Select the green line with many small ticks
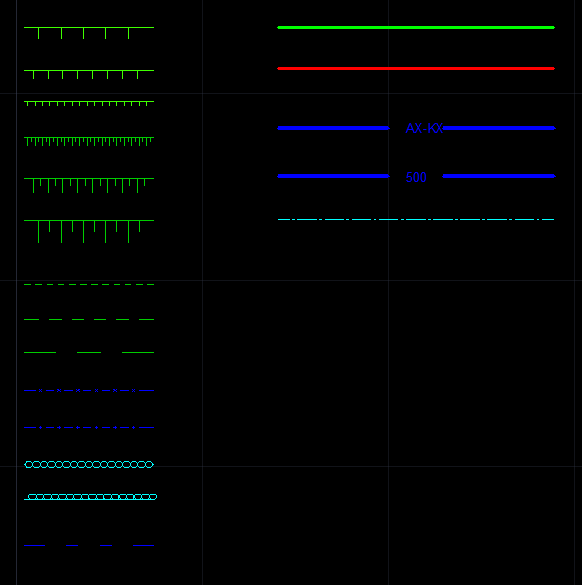This screenshot has width=582, height=585. 89,103
